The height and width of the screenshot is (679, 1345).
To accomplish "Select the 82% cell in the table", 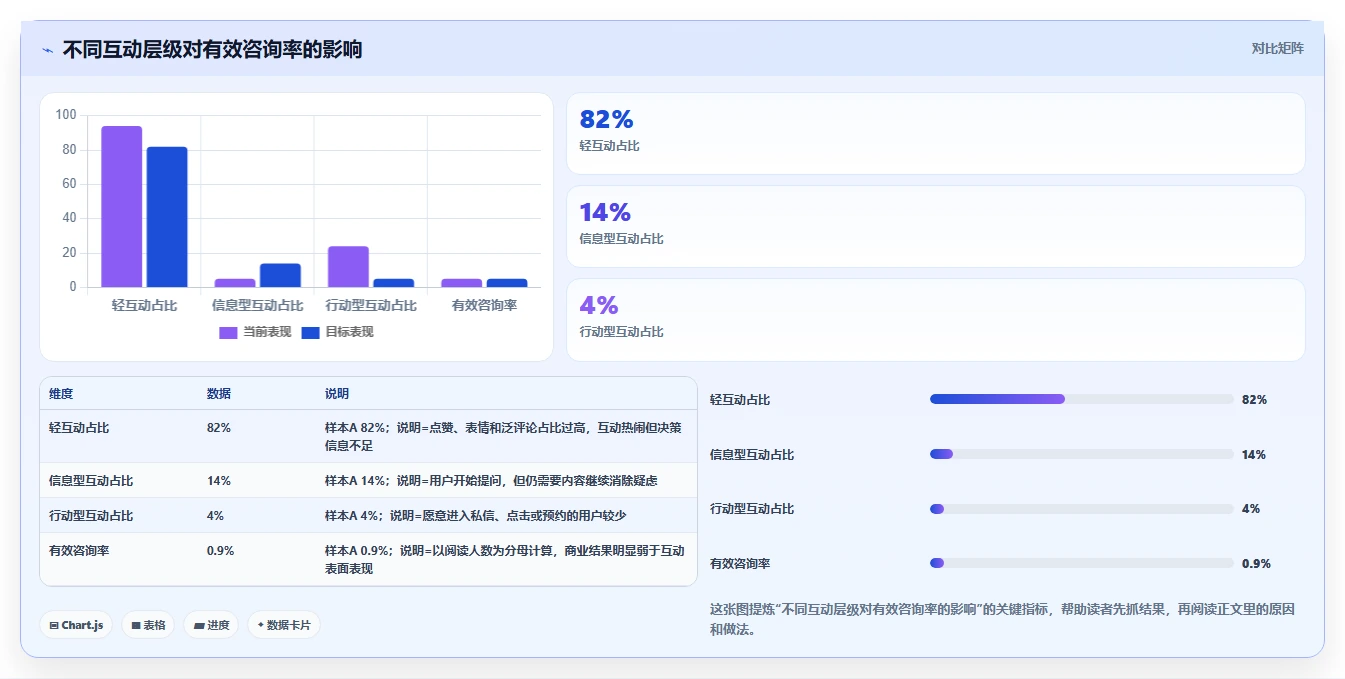I will click(219, 428).
